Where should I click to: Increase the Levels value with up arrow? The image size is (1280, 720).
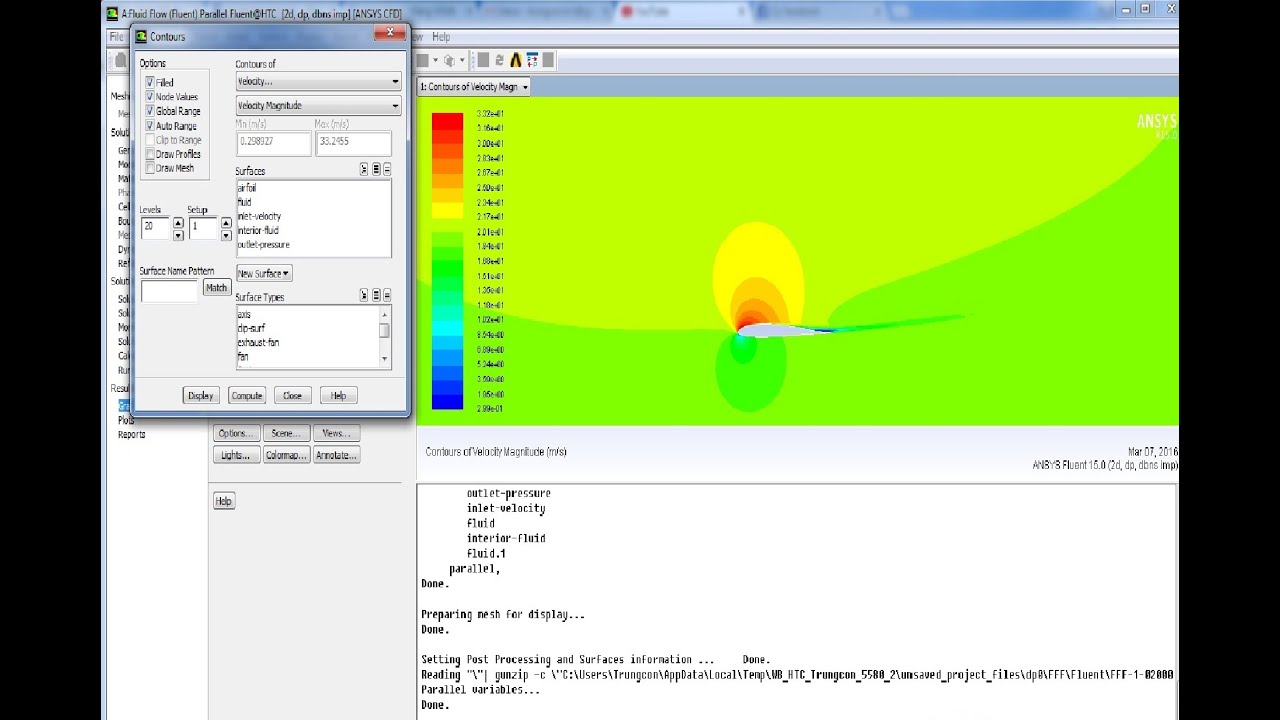point(178,223)
